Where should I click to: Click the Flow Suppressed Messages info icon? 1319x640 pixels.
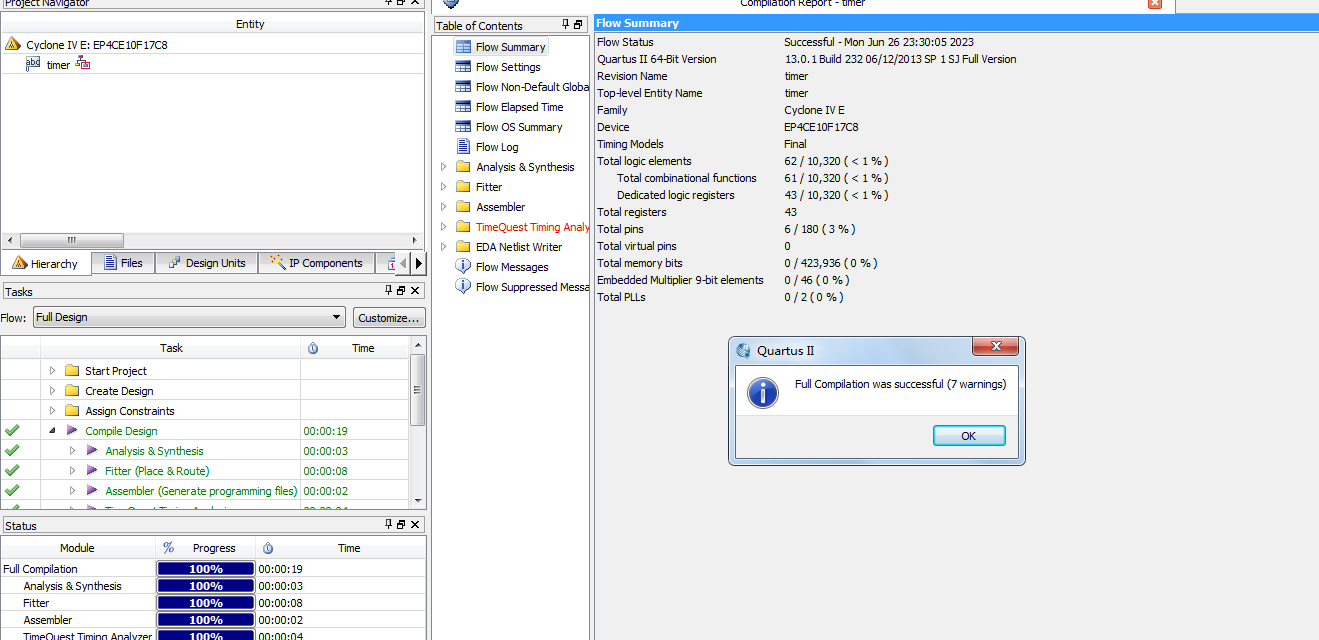tap(463, 286)
